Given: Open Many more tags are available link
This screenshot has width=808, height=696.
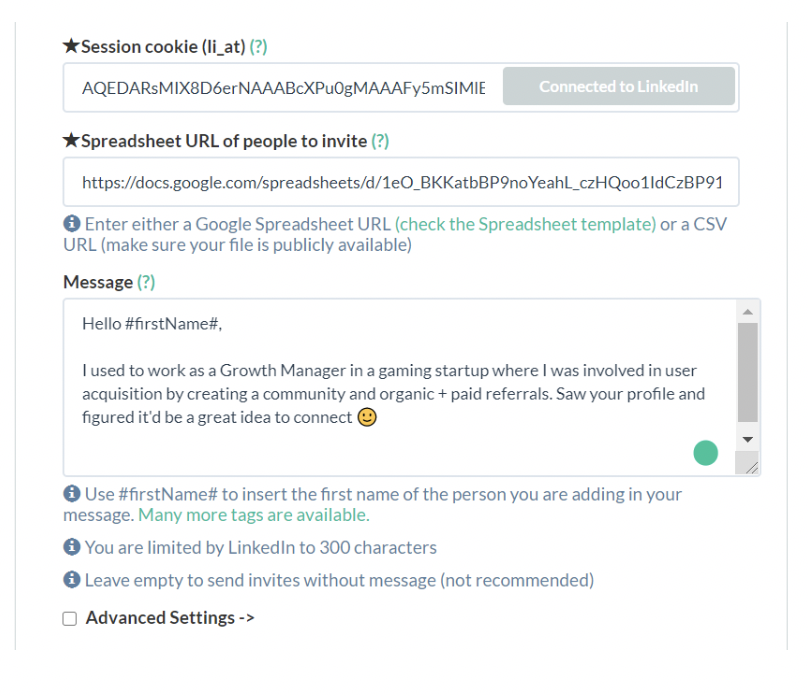Looking at the screenshot, I should [254, 515].
